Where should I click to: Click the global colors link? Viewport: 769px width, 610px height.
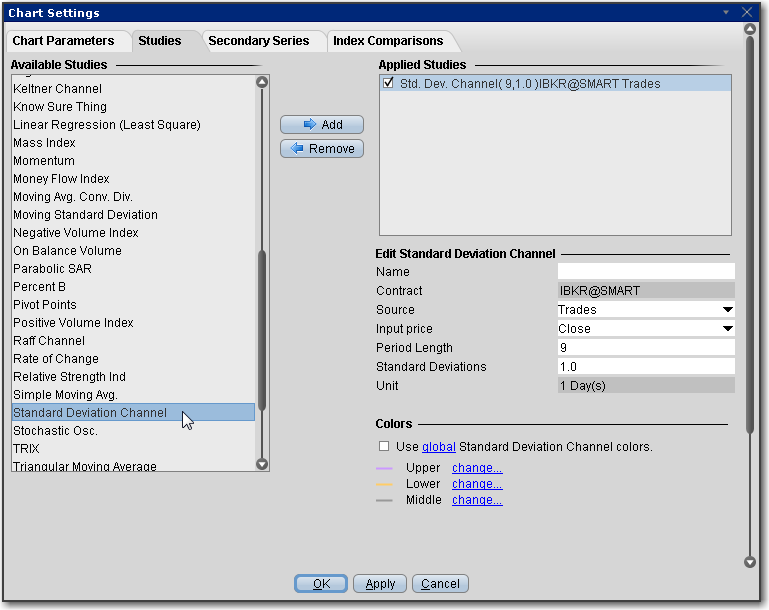[x=438, y=447]
